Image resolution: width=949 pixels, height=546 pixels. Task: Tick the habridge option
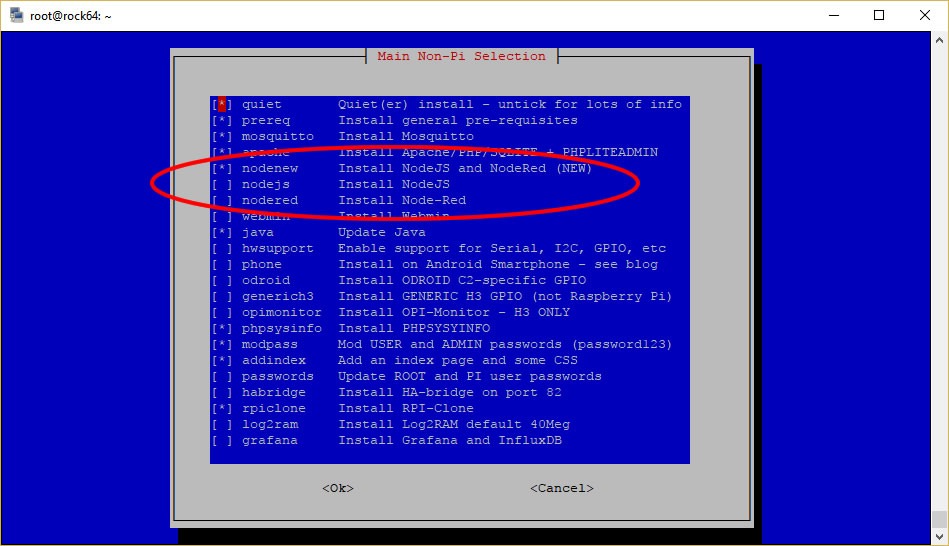click(222, 392)
